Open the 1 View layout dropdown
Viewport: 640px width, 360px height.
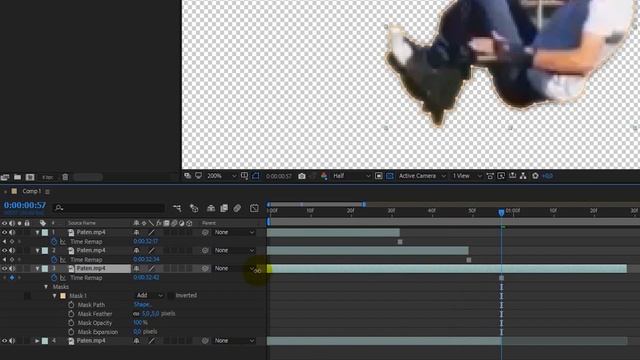[467, 176]
